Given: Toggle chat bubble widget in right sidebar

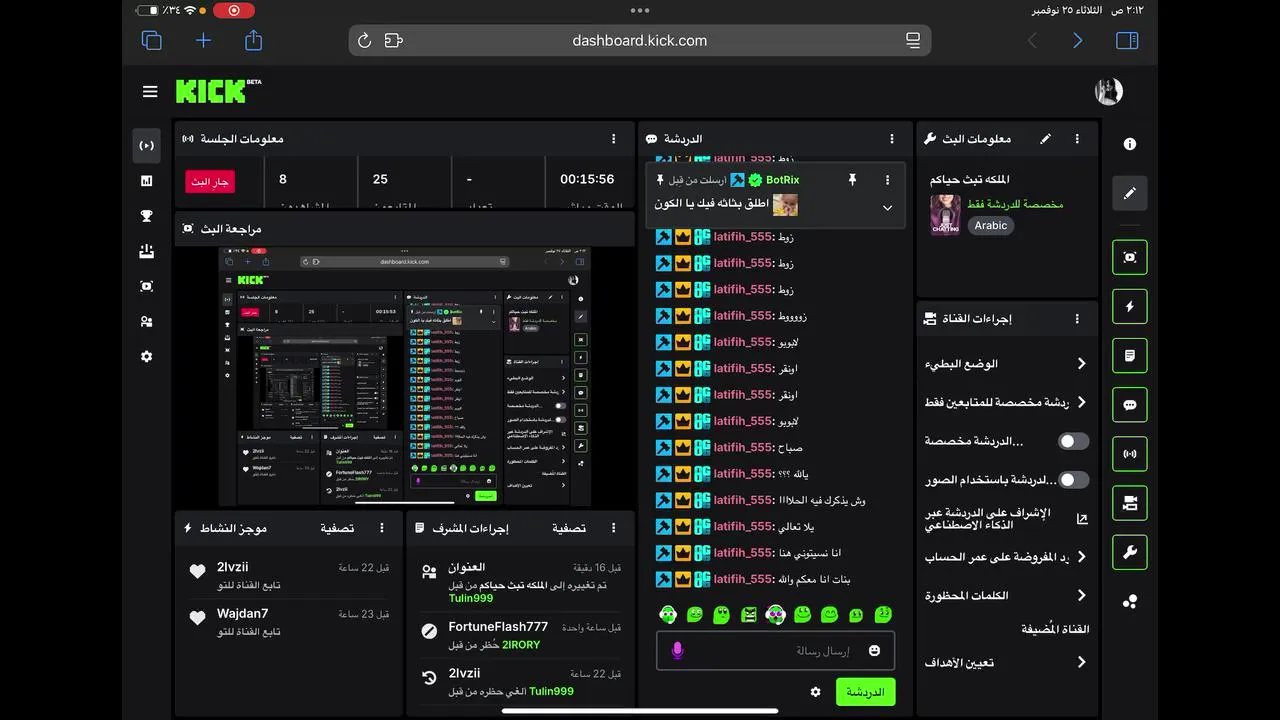Looking at the screenshot, I should (1130, 405).
